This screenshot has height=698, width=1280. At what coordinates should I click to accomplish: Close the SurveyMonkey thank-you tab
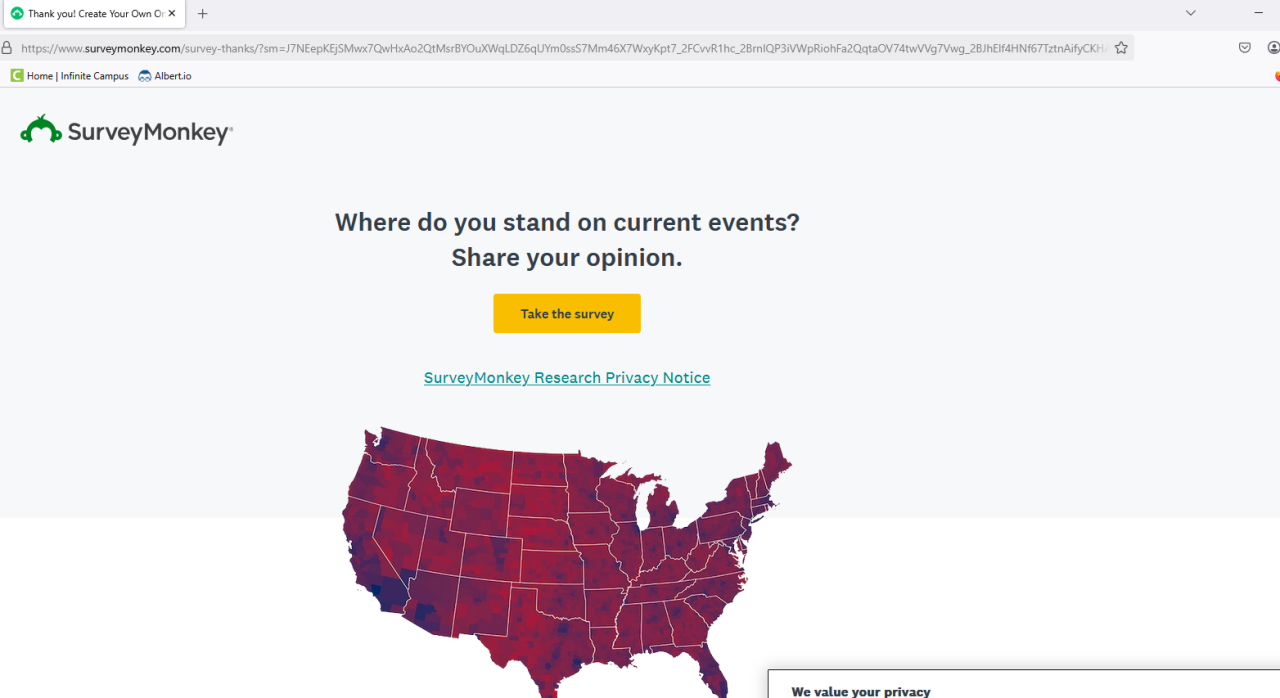(x=172, y=14)
